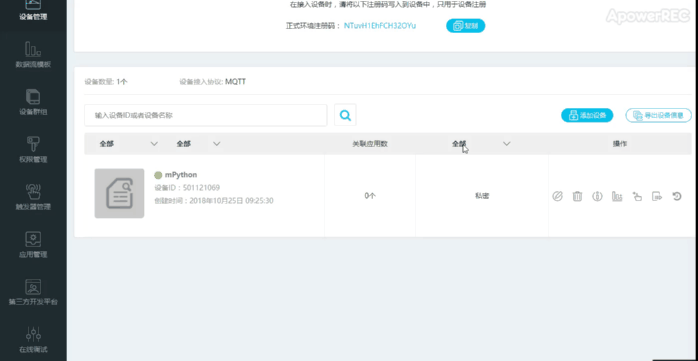Click the mPython export arrow icon

(x=657, y=196)
